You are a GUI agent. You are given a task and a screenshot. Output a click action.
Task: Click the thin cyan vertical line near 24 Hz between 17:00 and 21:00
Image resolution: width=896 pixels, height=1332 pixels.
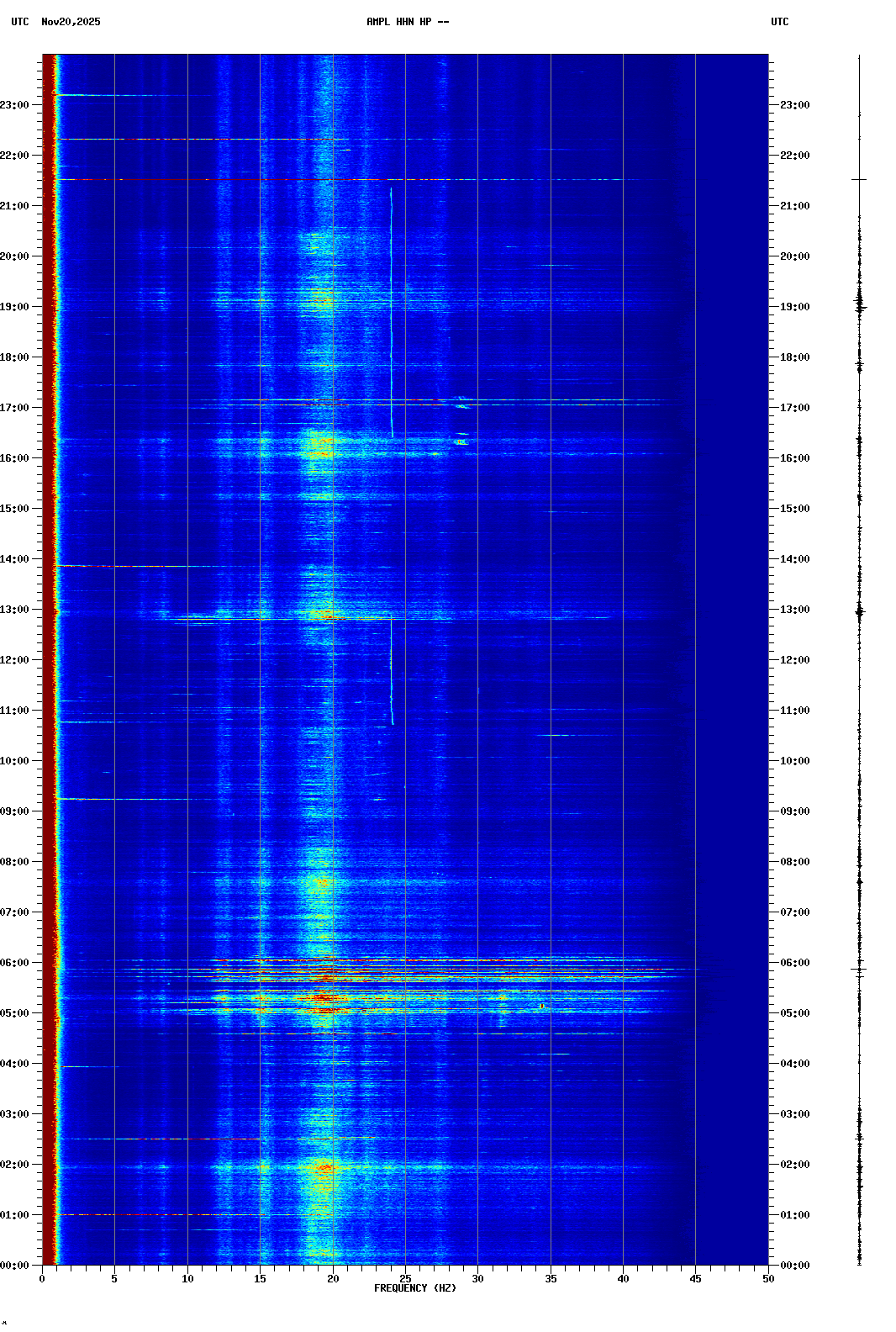coord(391,311)
